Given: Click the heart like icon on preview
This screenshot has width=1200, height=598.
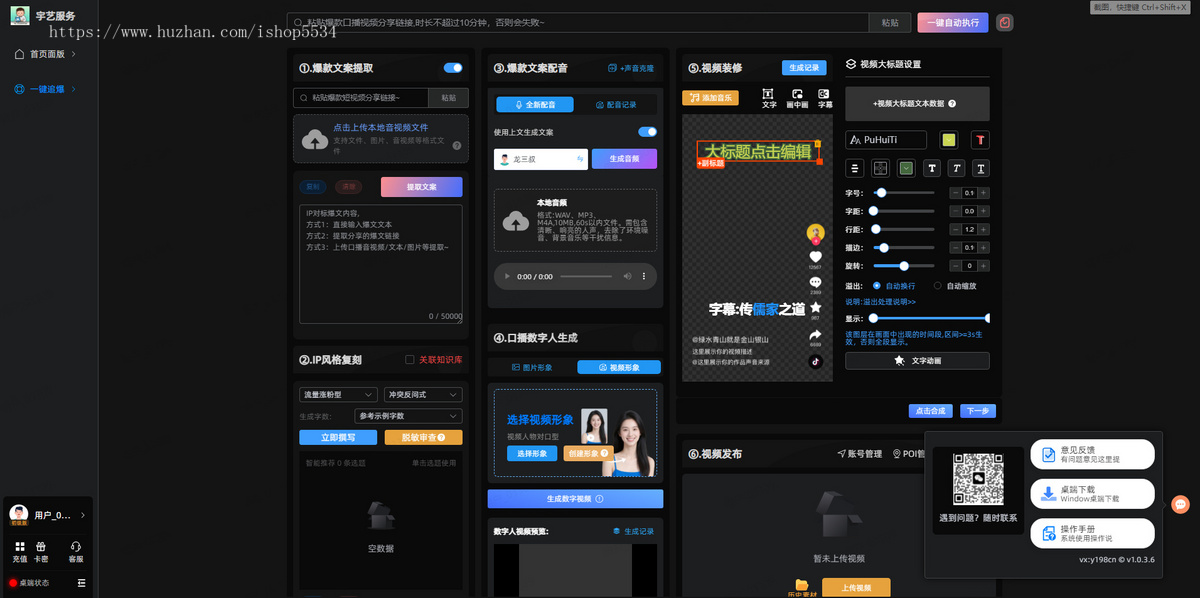Looking at the screenshot, I should coord(815,256).
